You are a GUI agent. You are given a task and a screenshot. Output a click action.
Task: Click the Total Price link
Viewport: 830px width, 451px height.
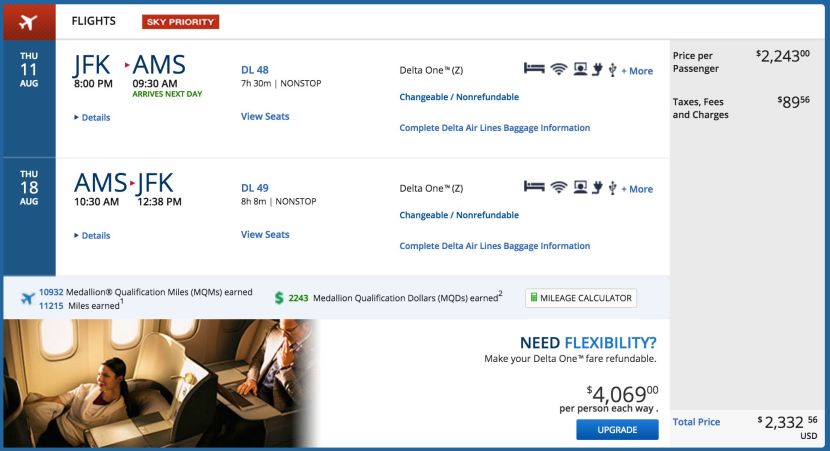coord(696,422)
